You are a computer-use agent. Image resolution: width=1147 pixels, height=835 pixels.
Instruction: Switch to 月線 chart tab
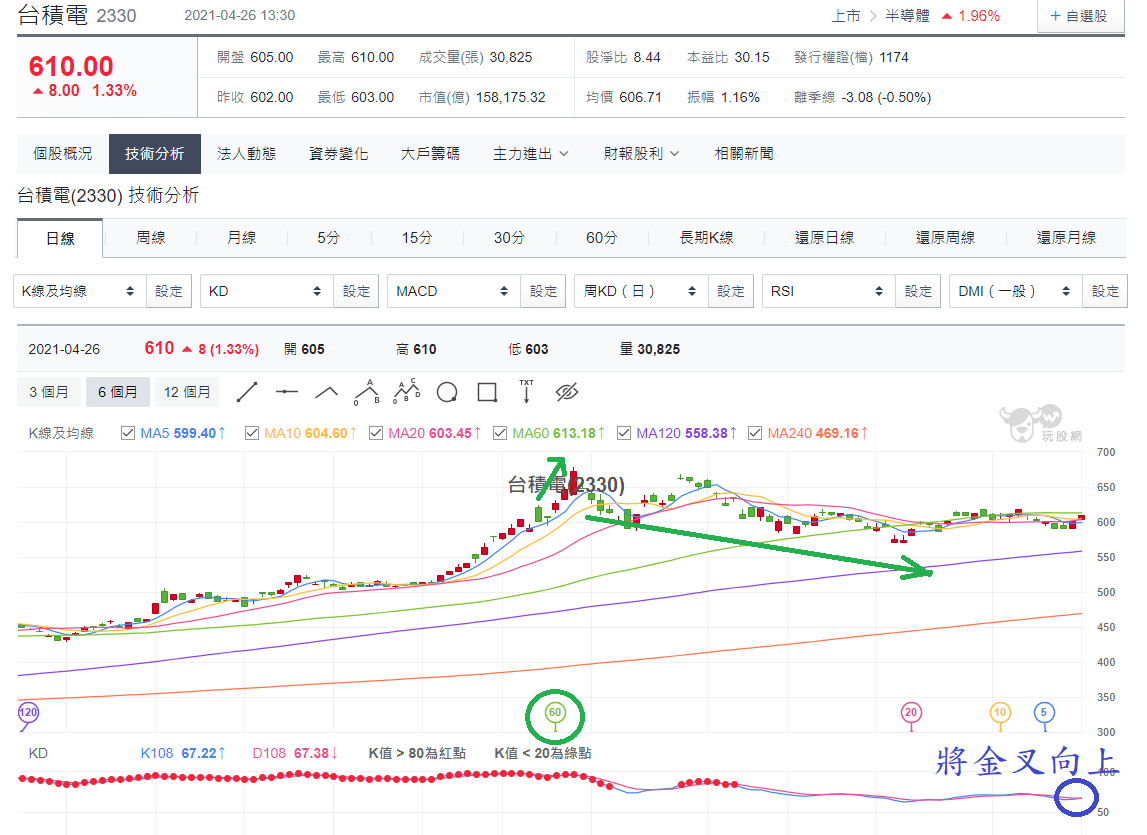[x=241, y=238]
